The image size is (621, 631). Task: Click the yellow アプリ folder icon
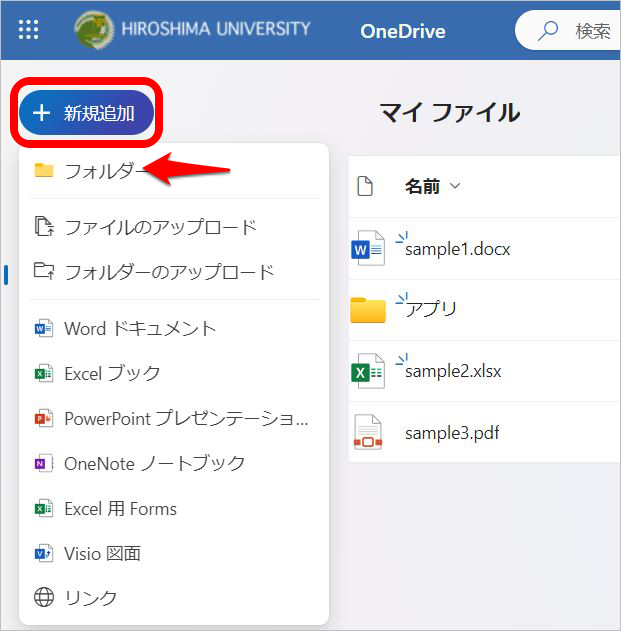click(368, 310)
